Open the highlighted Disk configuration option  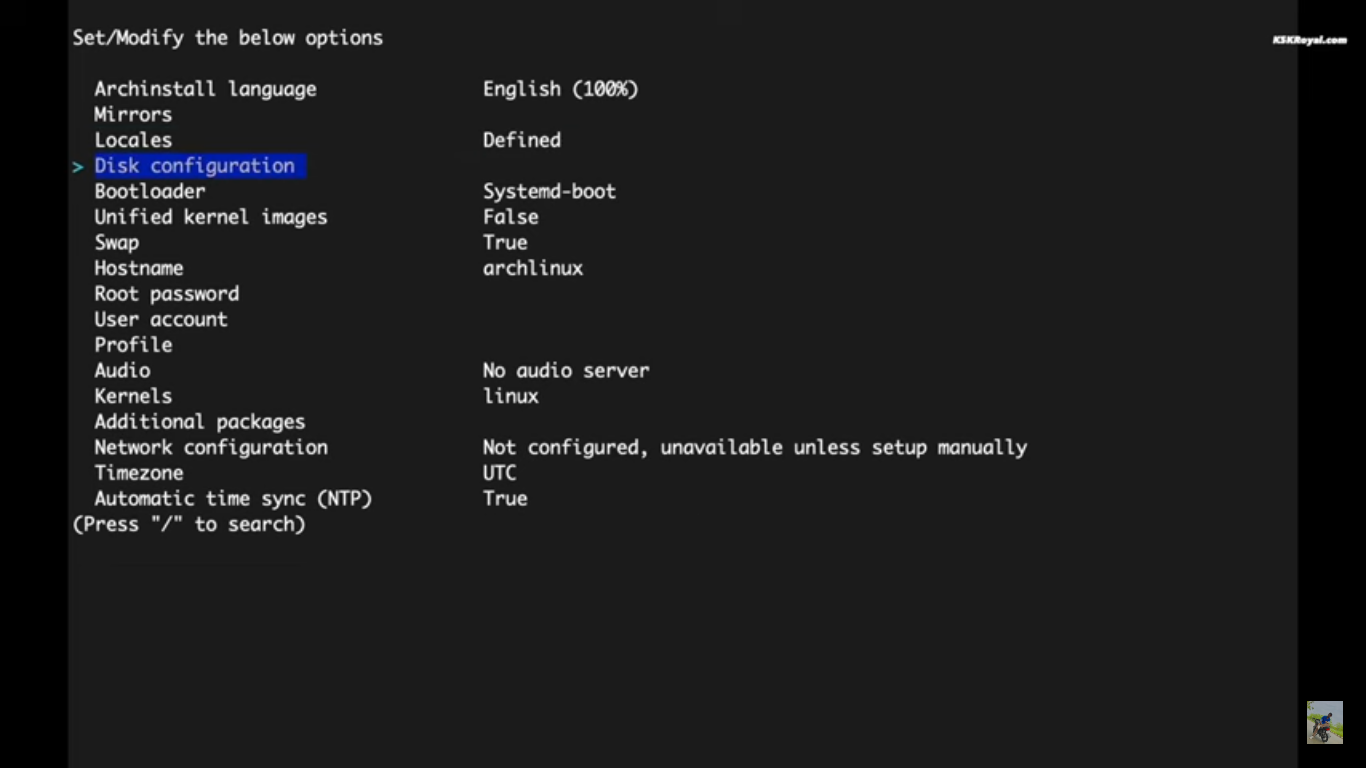[196, 166]
